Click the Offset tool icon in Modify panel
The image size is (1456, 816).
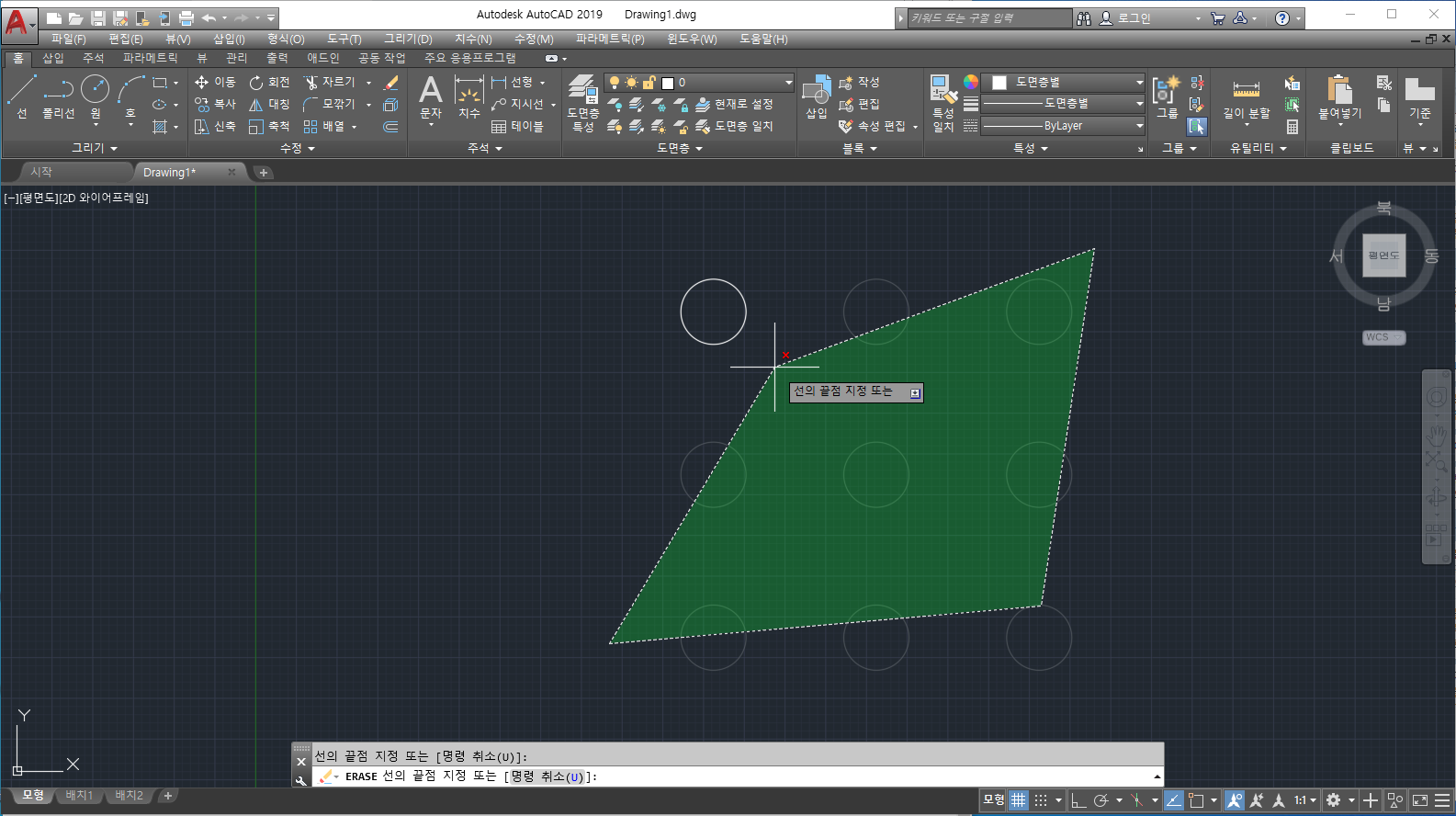(391, 126)
